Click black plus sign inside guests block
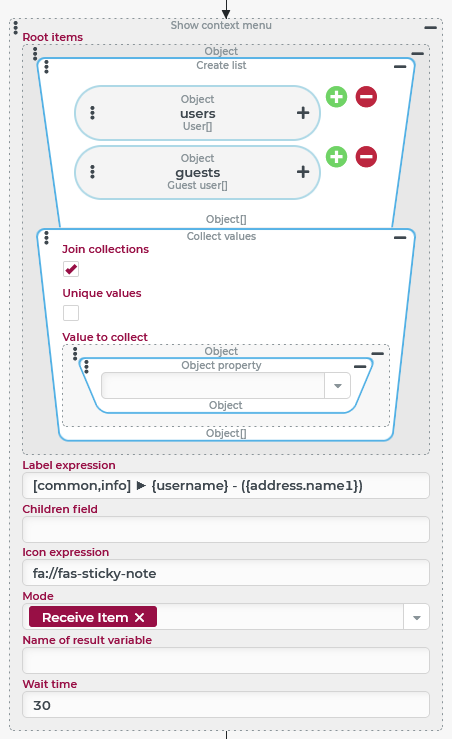Image resolution: width=452 pixels, height=739 pixels. tap(303, 172)
